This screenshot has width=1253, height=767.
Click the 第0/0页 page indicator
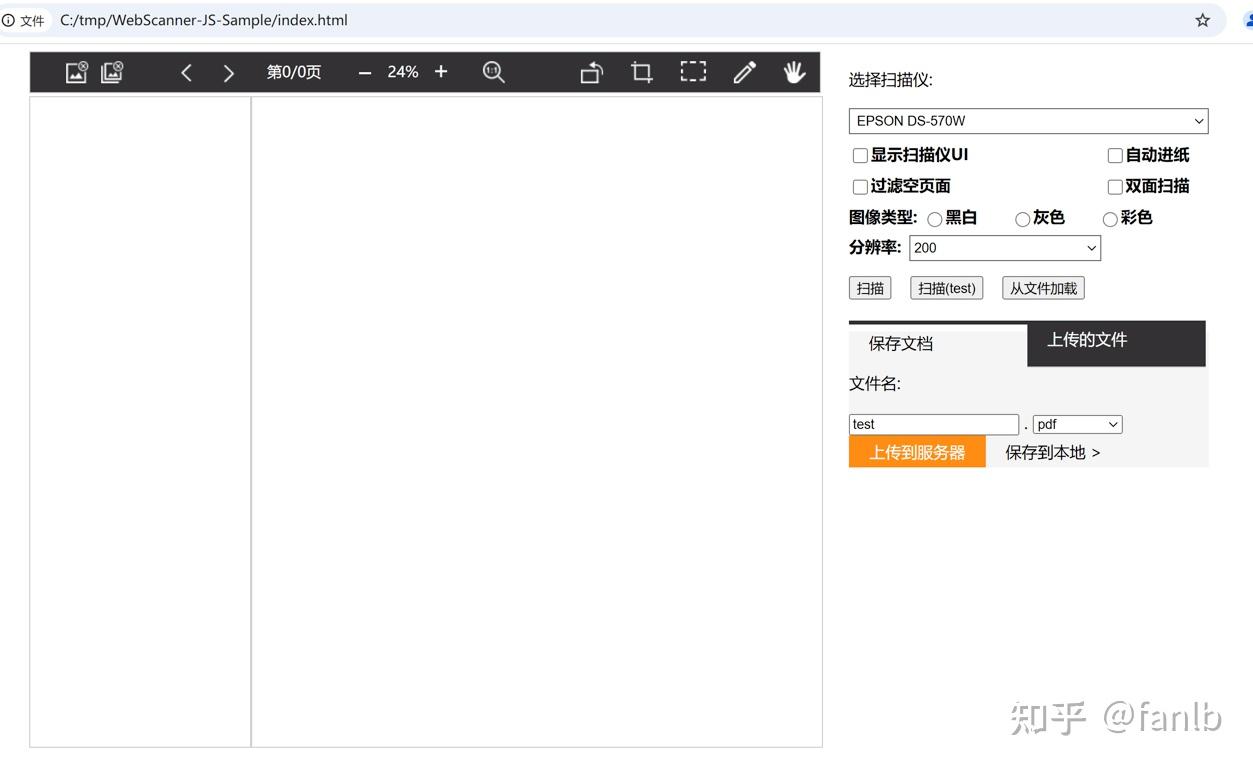pos(294,72)
